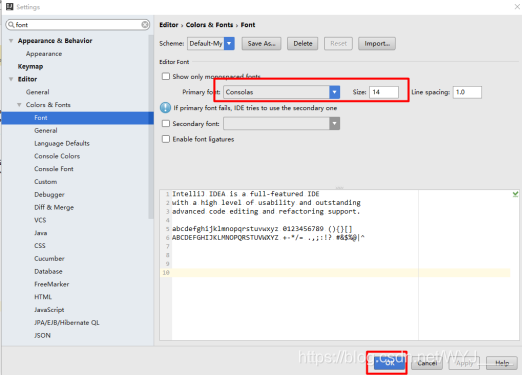Click the Import button

377,43
